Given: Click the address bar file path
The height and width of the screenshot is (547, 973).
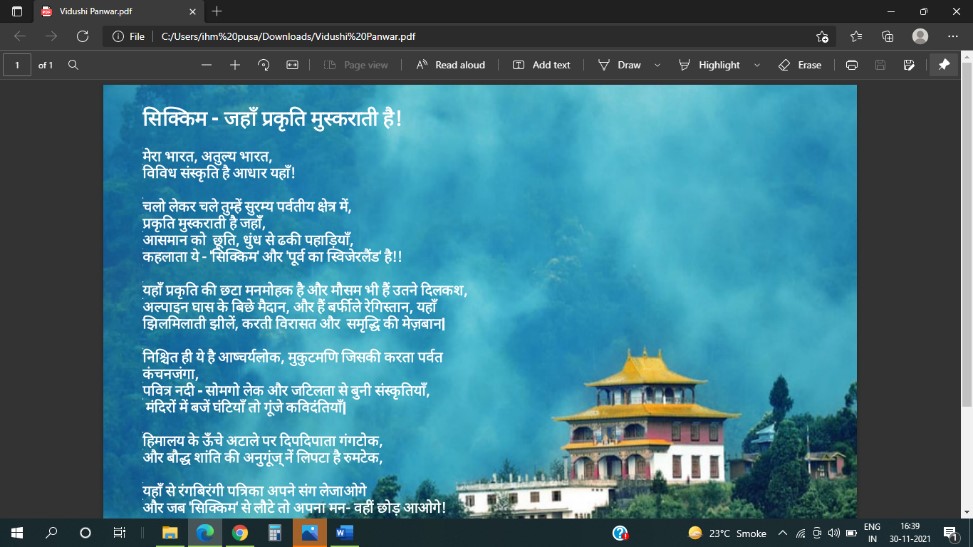Looking at the screenshot, I should pos(288,37).
